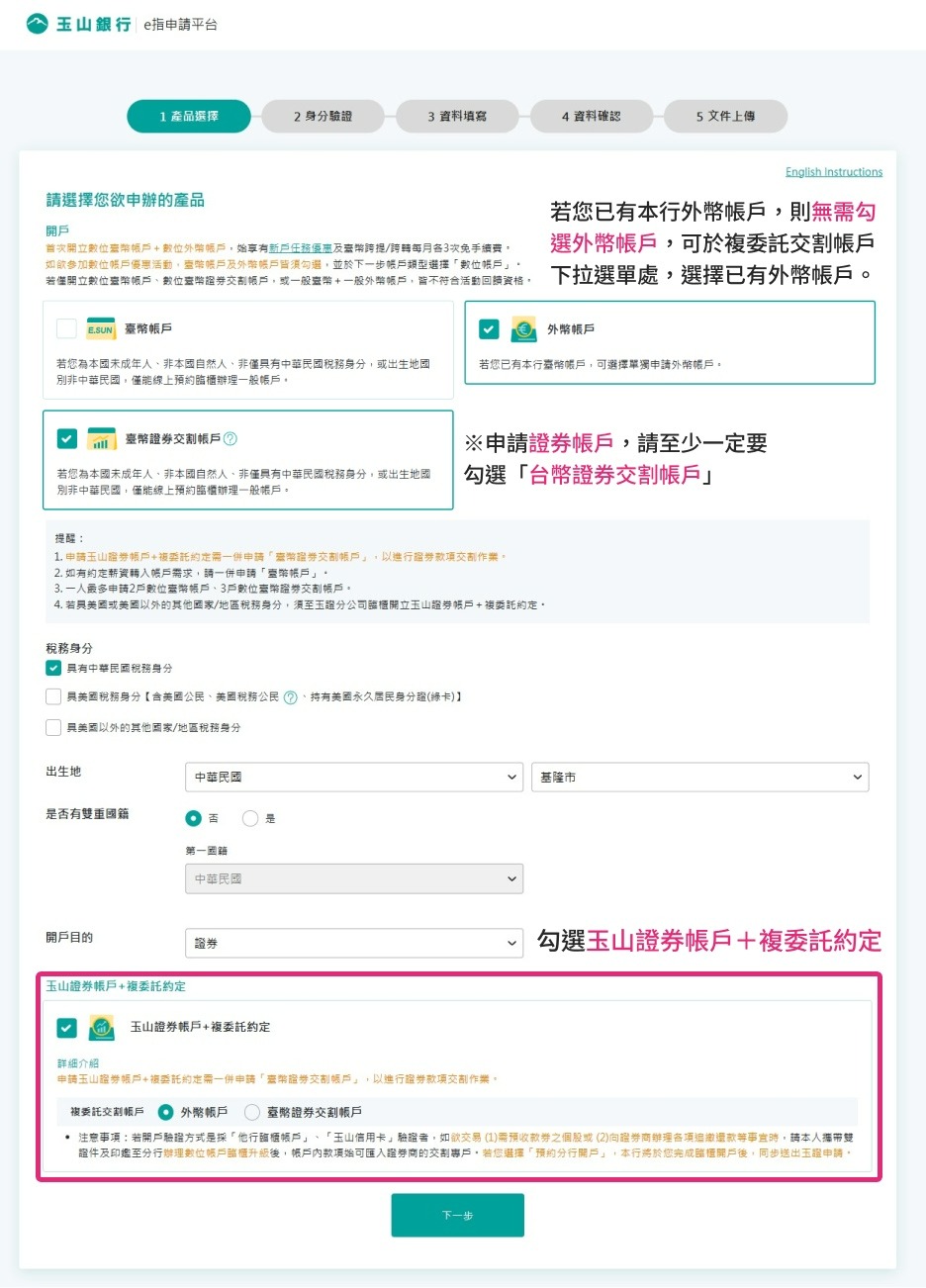Open the English Instructions link
The image size is (926, 1288).
click(834, 171)
